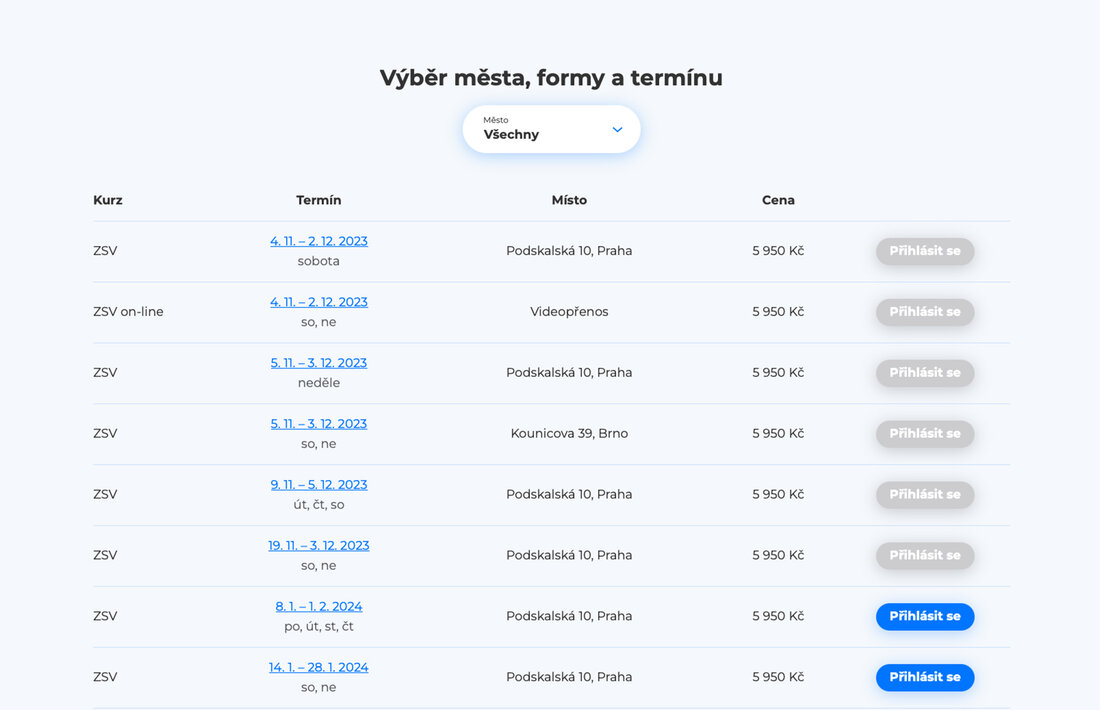Click the Cena column header
Viewport: 1100px width, 710px height.
778,200
